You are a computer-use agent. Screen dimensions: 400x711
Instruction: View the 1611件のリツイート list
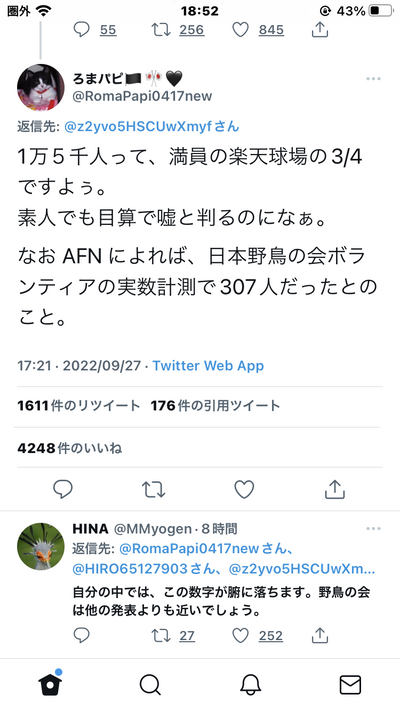point(78,406)
